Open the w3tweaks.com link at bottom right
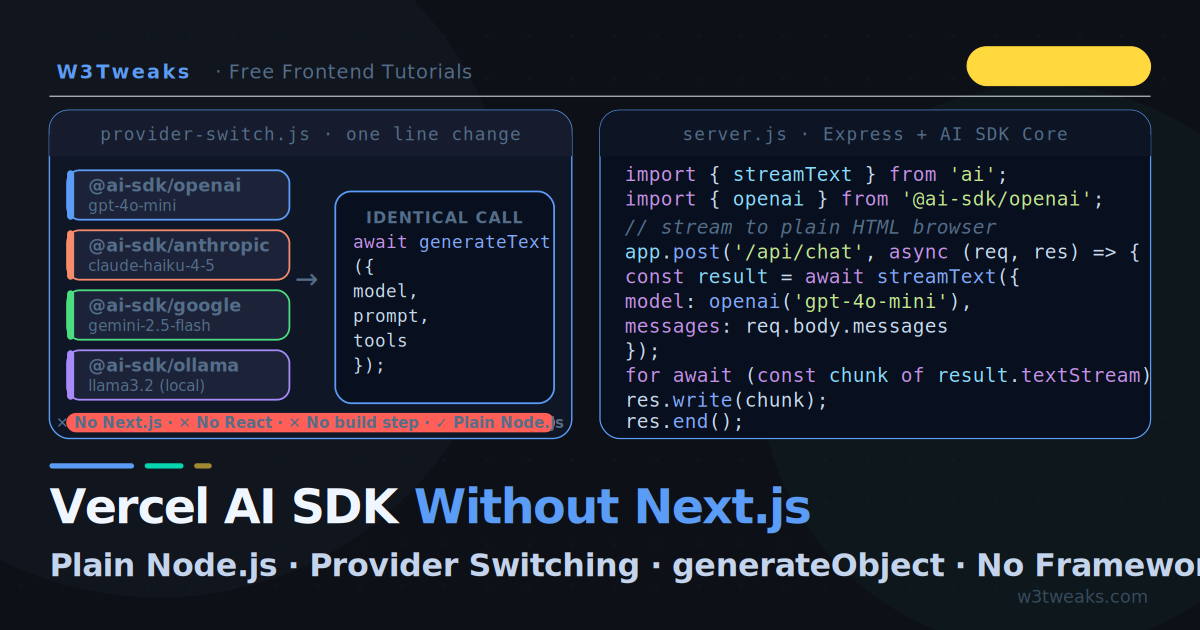Screen dimensions: 1200x630 click(x=1082, y=597)
